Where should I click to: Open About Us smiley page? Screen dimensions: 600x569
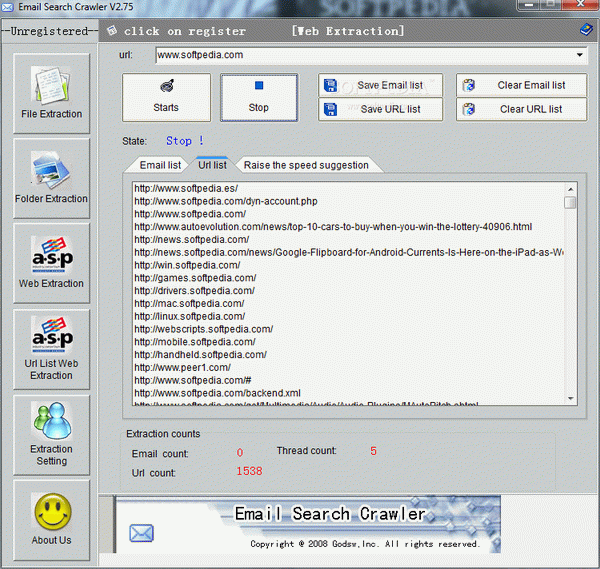(x=51, y=520)
